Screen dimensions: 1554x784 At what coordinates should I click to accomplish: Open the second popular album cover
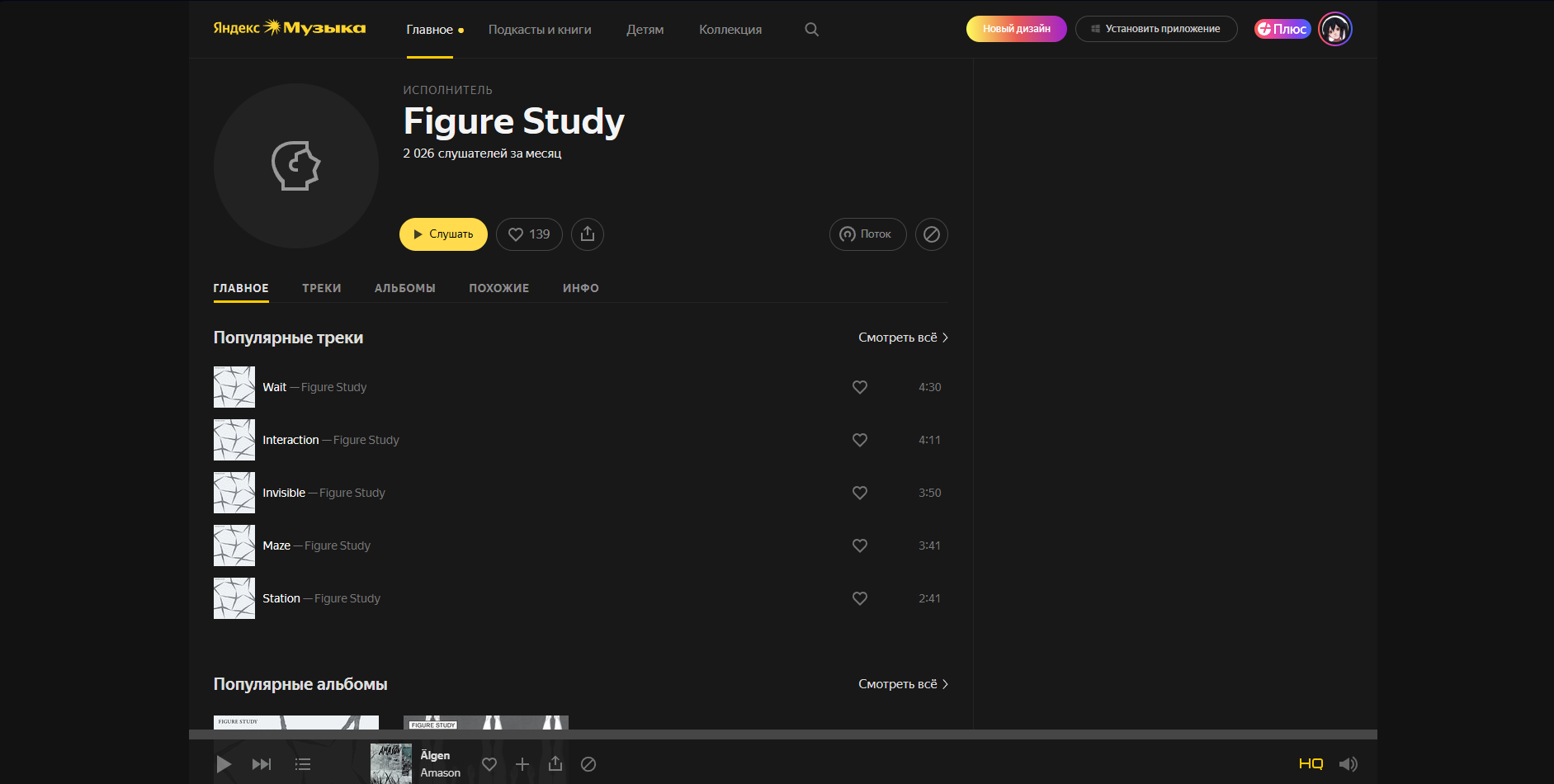click(x=486, y=722)
